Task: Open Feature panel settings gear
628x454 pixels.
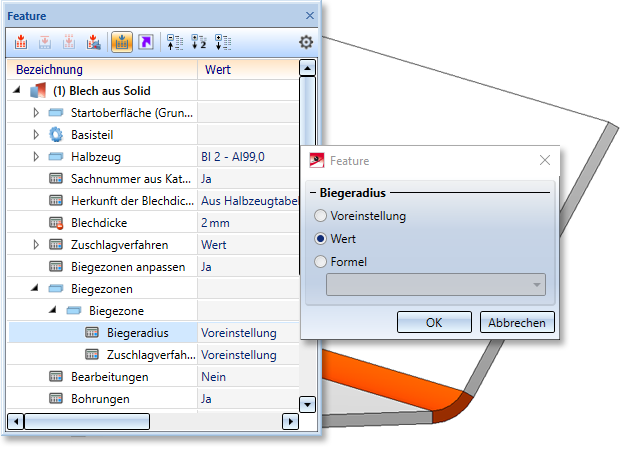Action: pyautogui.click(x=306, y=42)
